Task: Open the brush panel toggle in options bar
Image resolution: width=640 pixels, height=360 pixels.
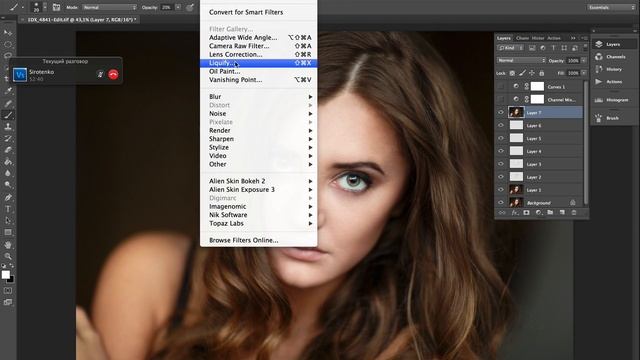Action: point(56,7)
